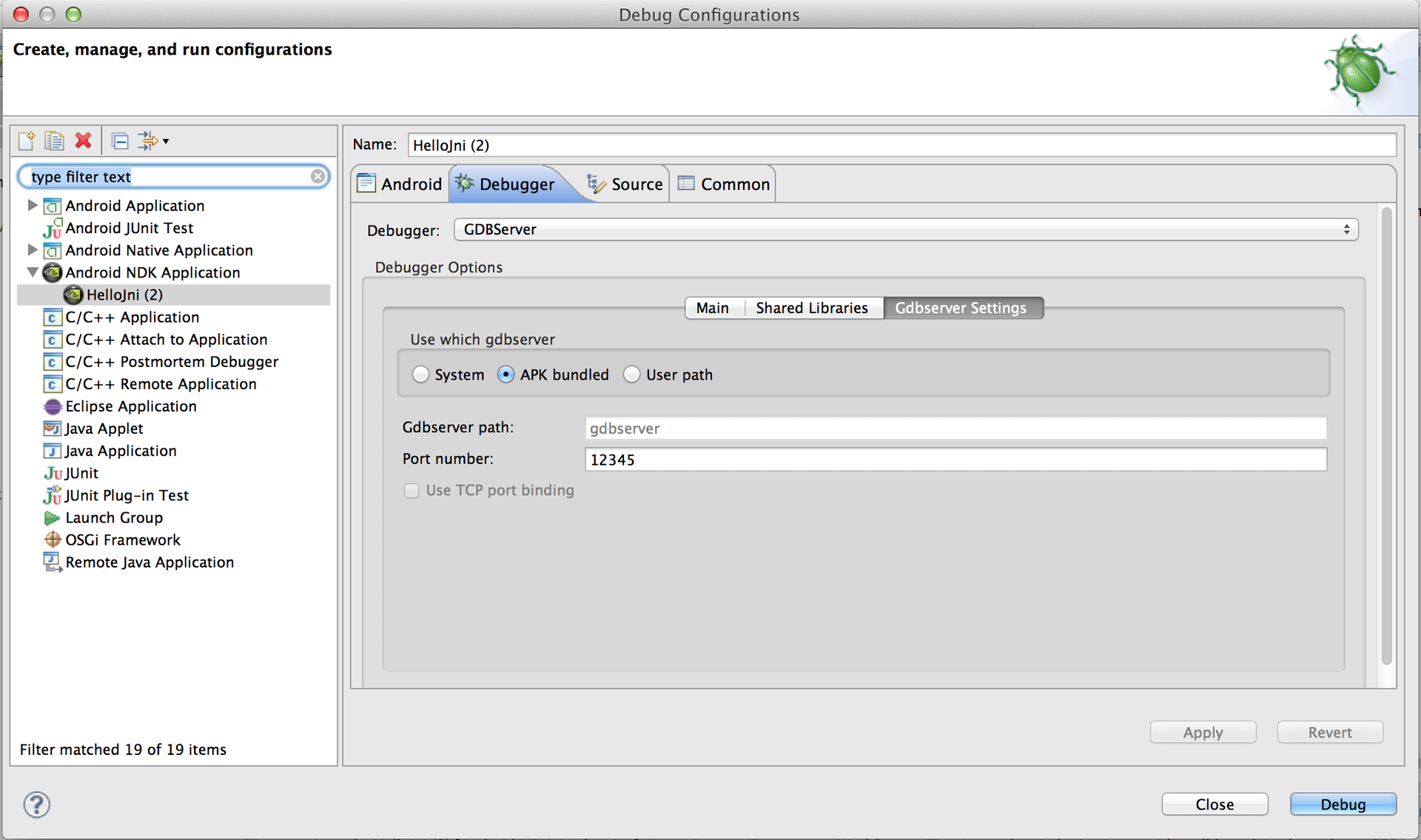Click the Port number field showing 12345

955,460
